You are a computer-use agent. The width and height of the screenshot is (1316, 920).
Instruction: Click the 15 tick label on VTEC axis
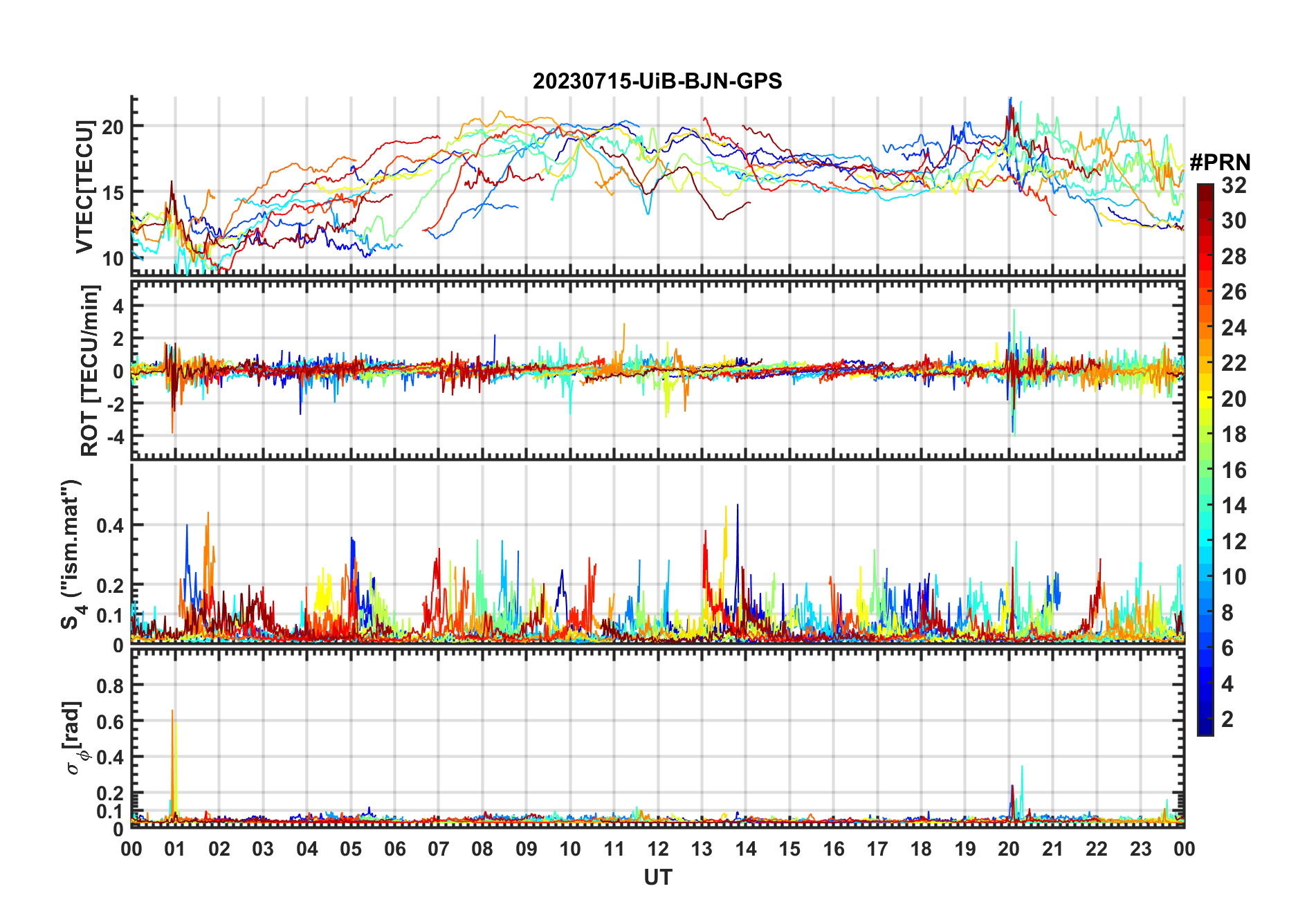(113, 192)
